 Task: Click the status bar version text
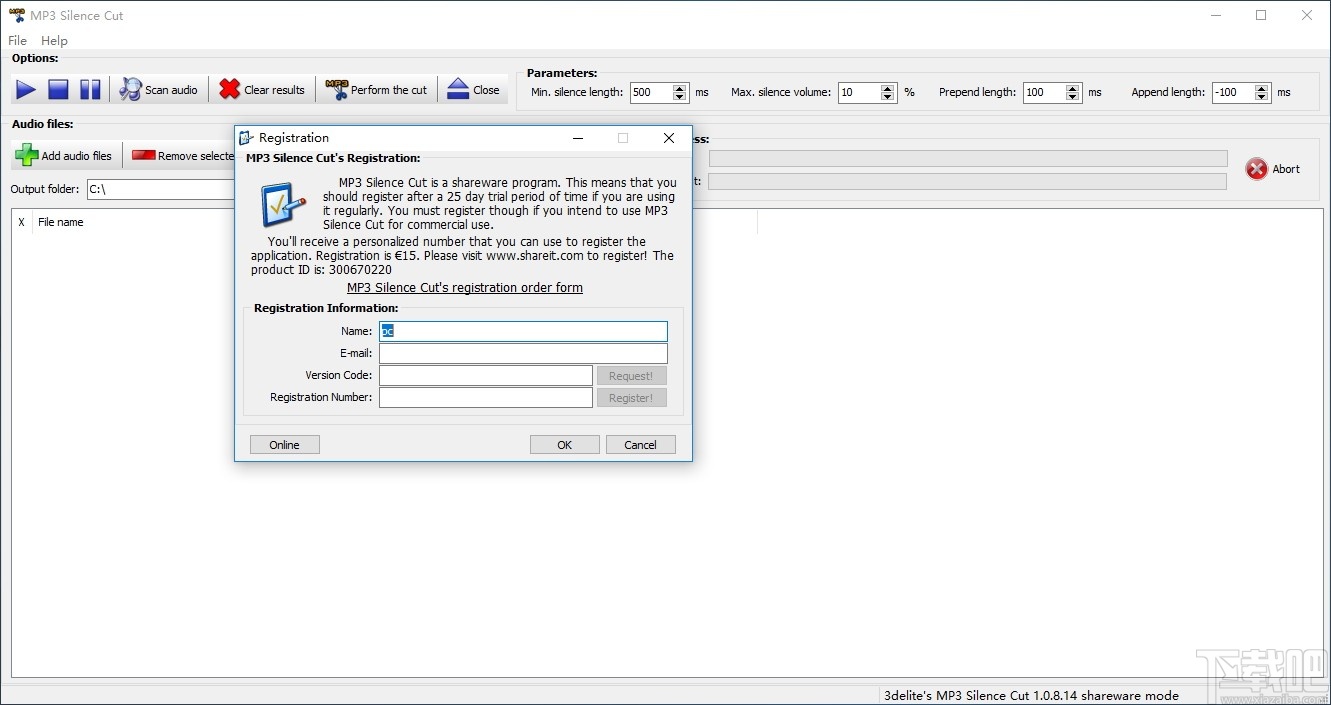1031,695
